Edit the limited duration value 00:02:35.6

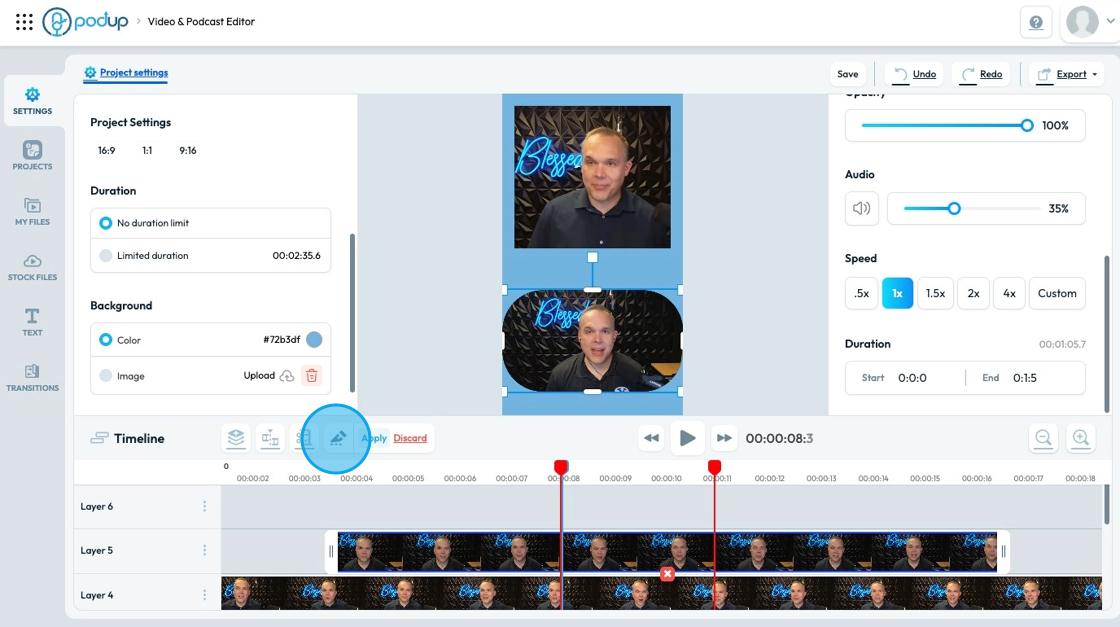coord(296,256)
